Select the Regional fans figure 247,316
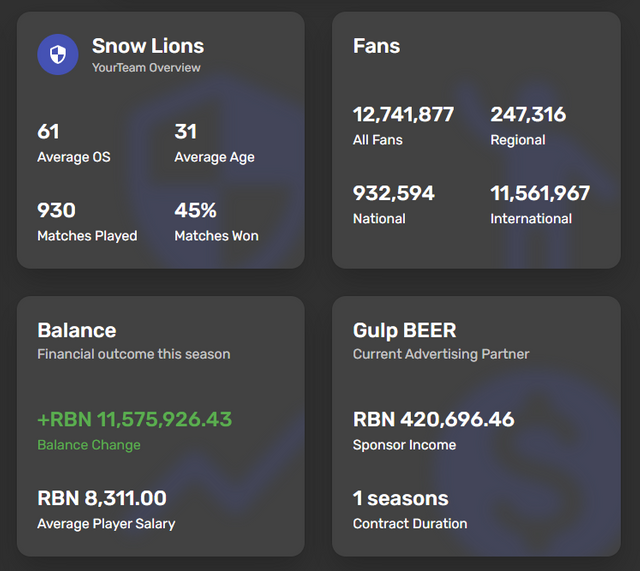Image resolution: width=640 pixels, height=571 pixels. (528, 114)
